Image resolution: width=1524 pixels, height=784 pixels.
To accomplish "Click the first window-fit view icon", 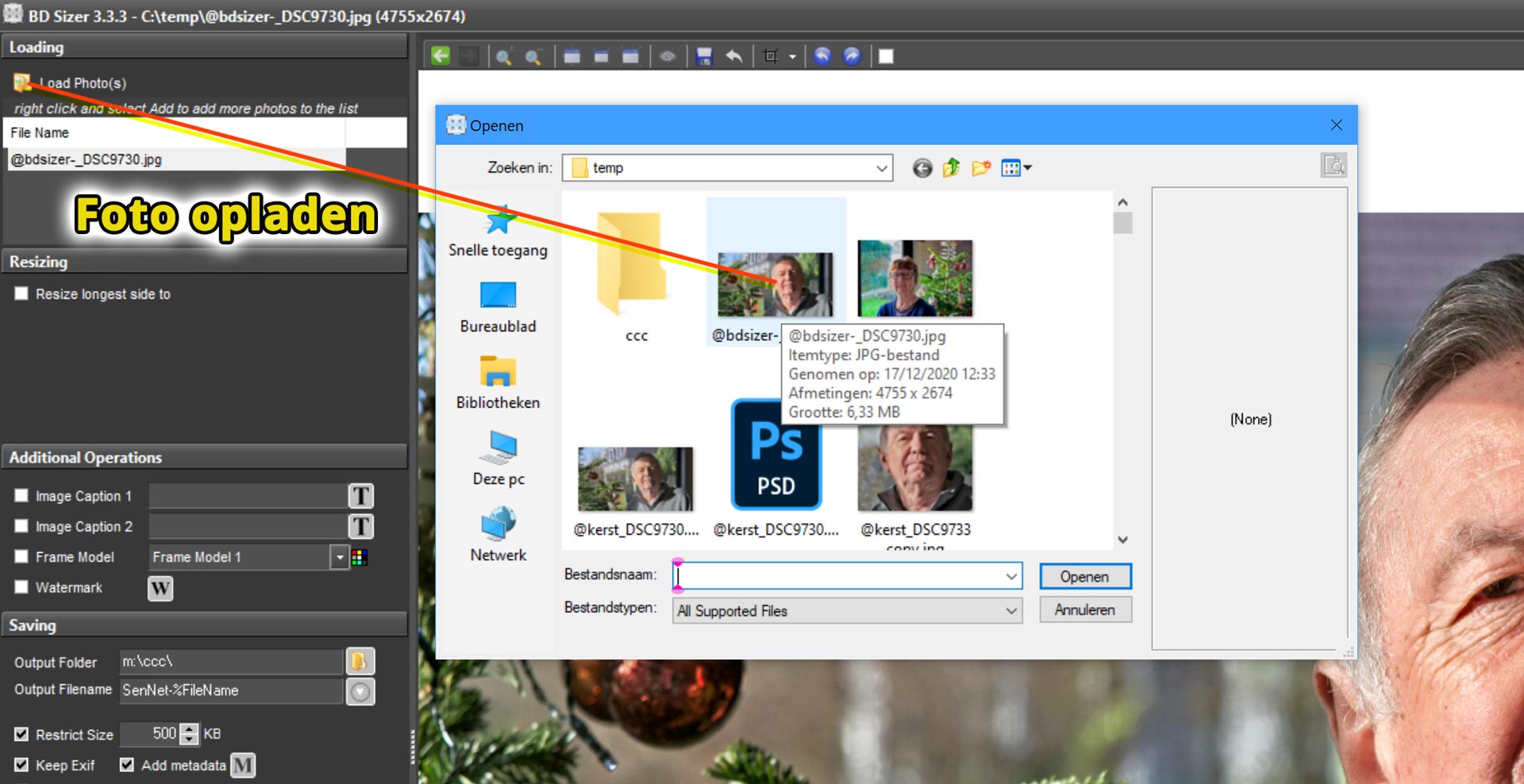I will [x=571, y=56].
